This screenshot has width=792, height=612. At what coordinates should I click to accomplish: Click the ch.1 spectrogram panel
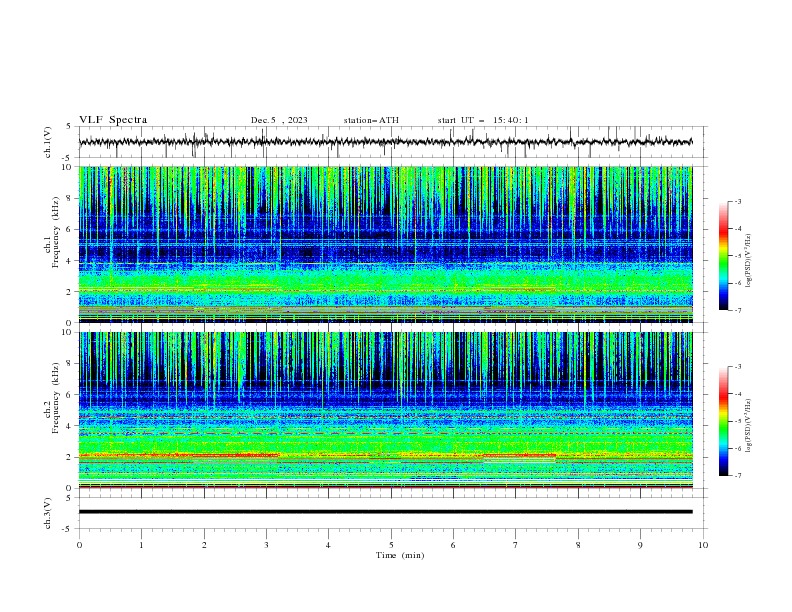385,244
